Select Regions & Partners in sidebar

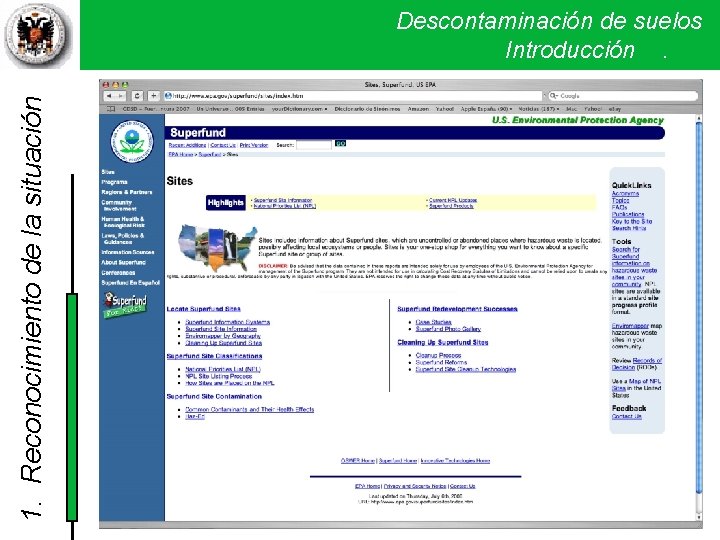(127, 192)
